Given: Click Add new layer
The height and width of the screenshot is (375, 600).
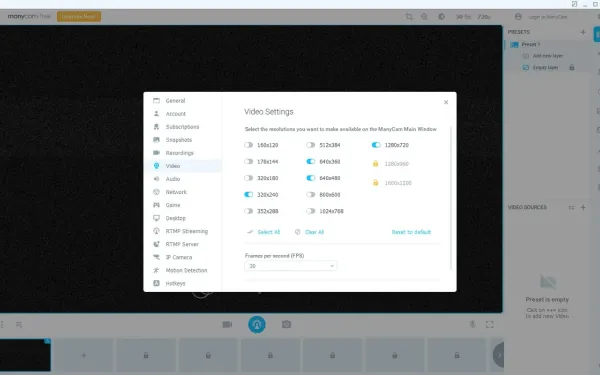Looking at the screenshot, I should click(548, 56).
